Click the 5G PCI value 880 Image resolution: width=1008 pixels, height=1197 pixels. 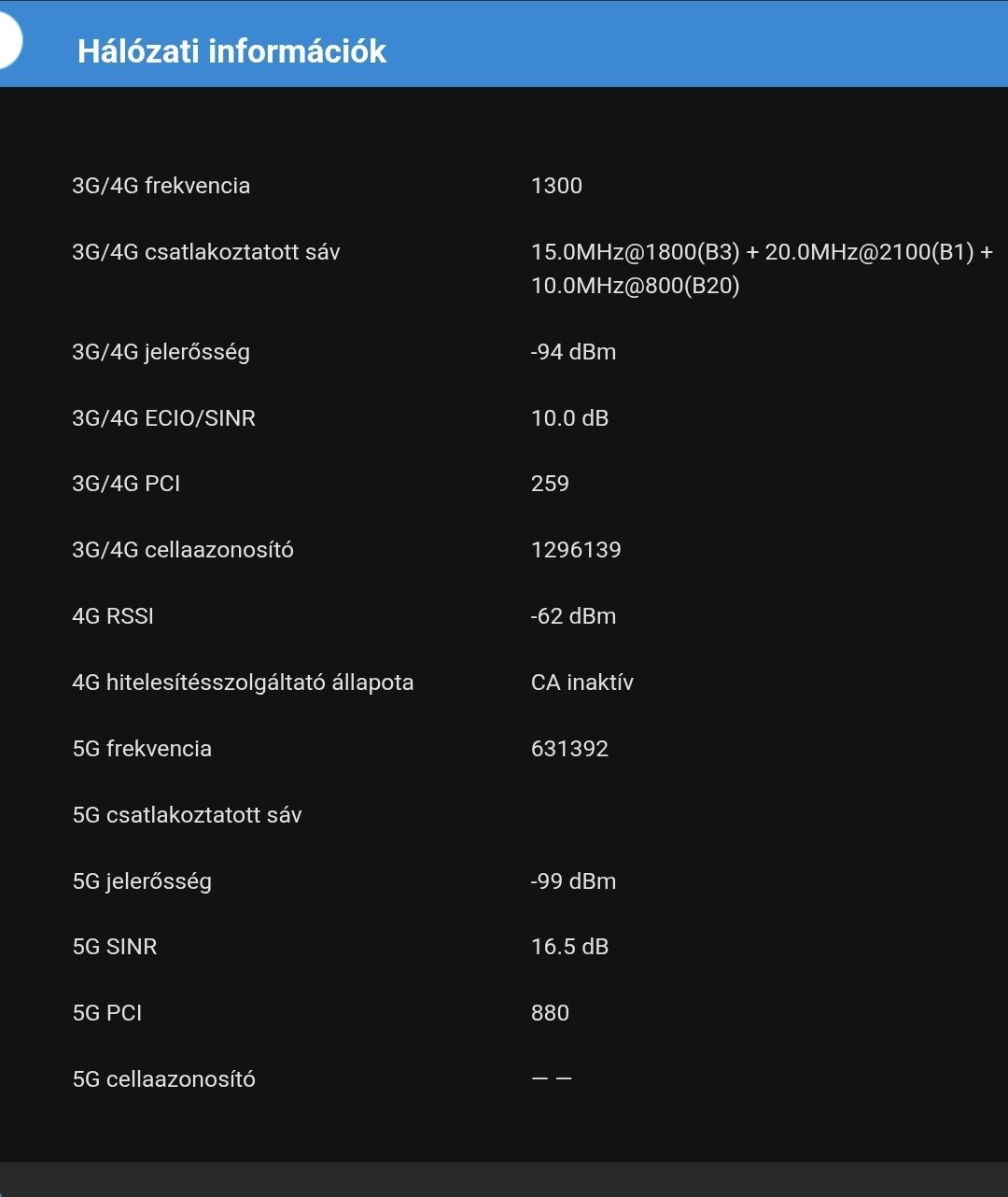coord(550,1013)
